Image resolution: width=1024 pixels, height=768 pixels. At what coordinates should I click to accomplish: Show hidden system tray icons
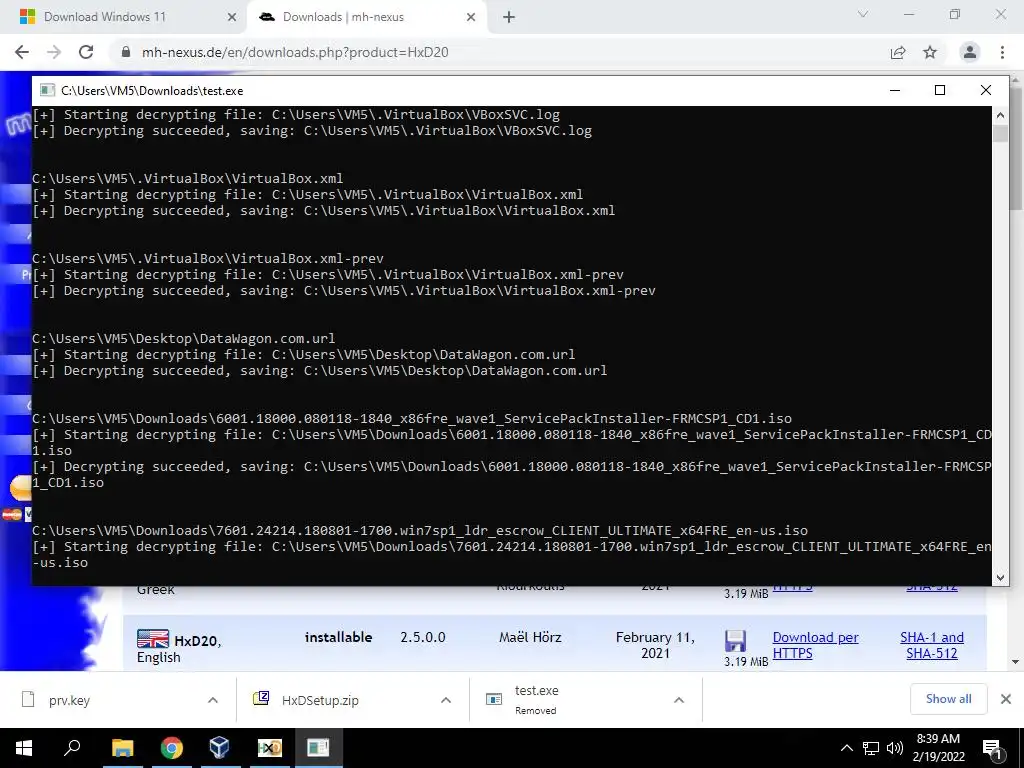tap(846, 748)
